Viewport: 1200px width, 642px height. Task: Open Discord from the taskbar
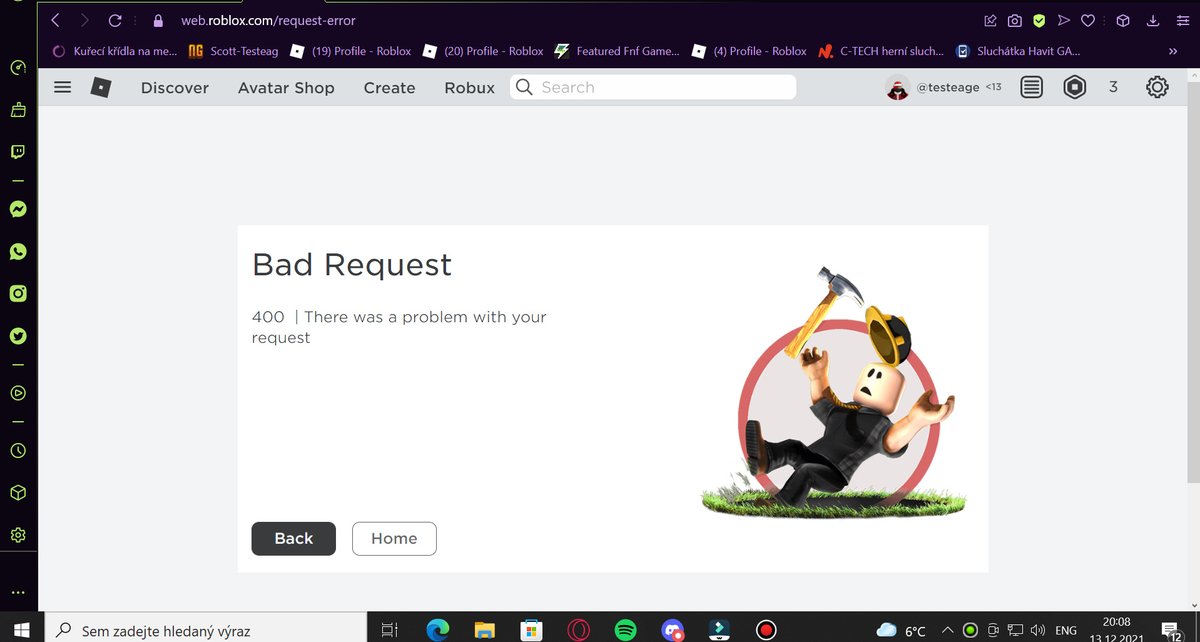673,630
